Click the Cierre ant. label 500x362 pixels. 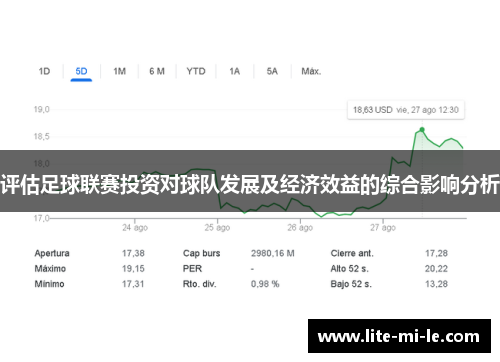[x=352, y=253]
